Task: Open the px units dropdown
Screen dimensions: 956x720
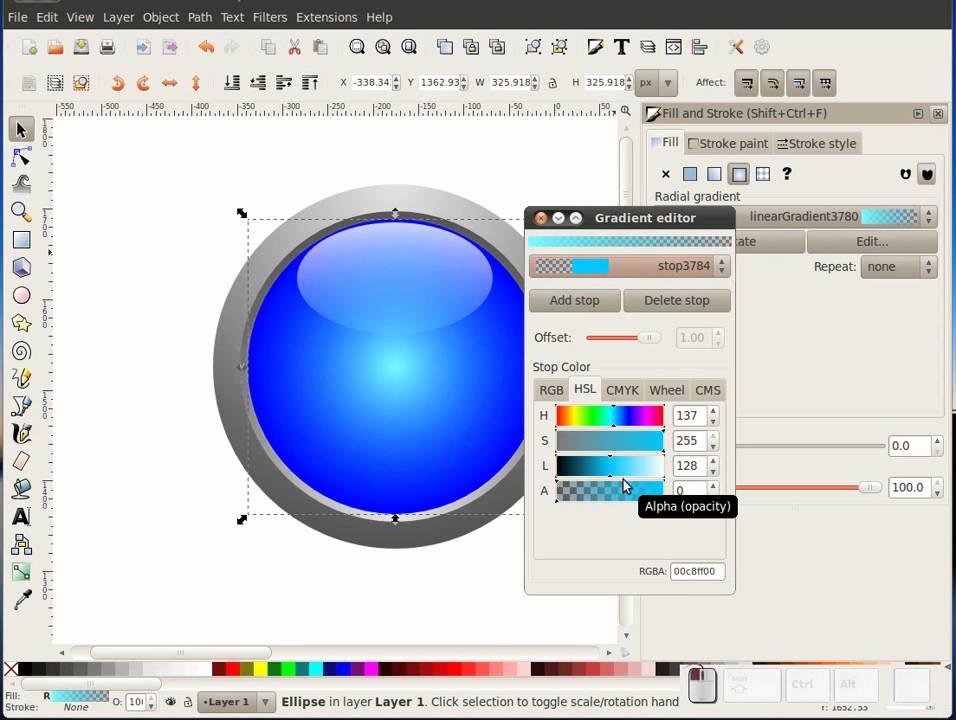Action: tap(656, 83)
